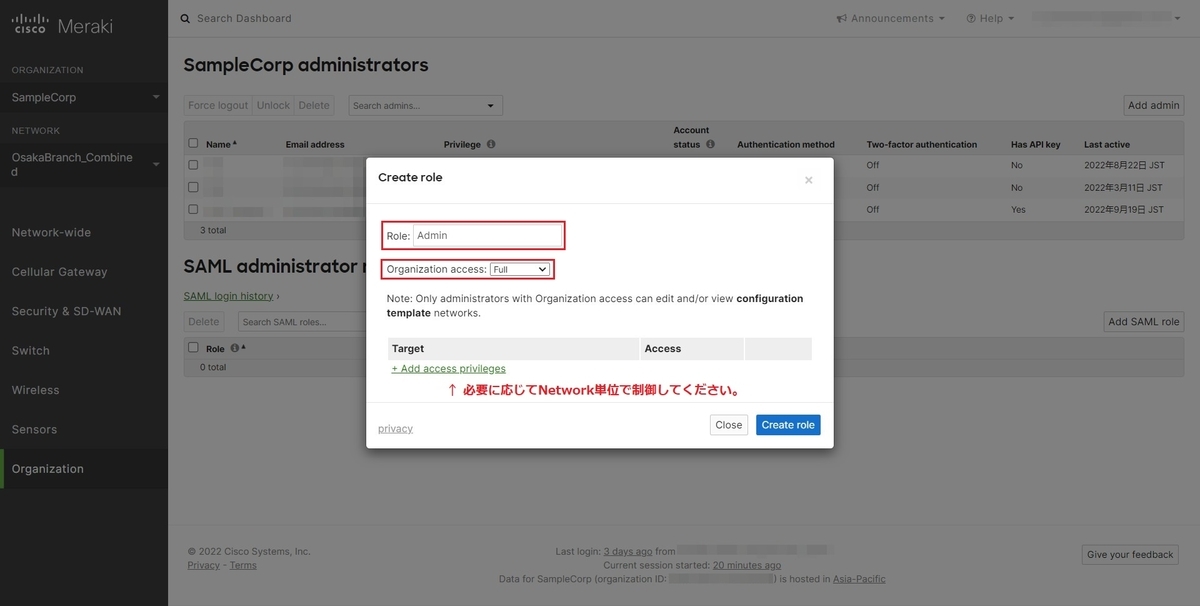This screenshot has width=1200, height=606.
Task: Open the Search admins dropdown
Action: coord(425,105)
